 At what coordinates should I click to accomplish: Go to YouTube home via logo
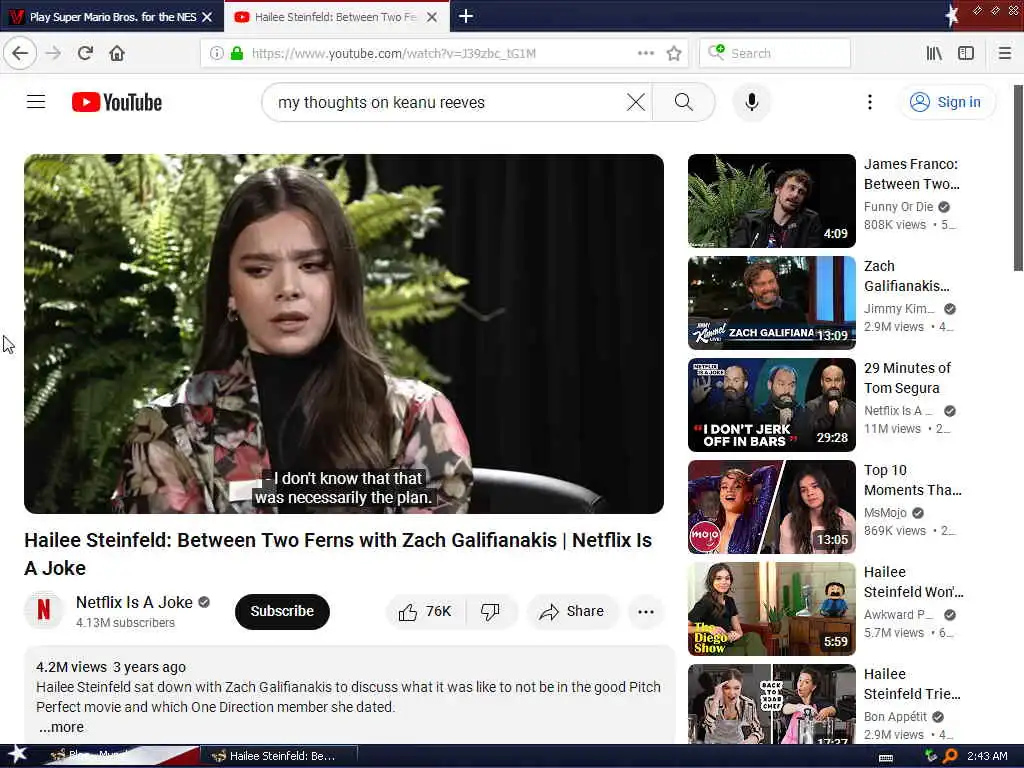[x=117, y=102]
